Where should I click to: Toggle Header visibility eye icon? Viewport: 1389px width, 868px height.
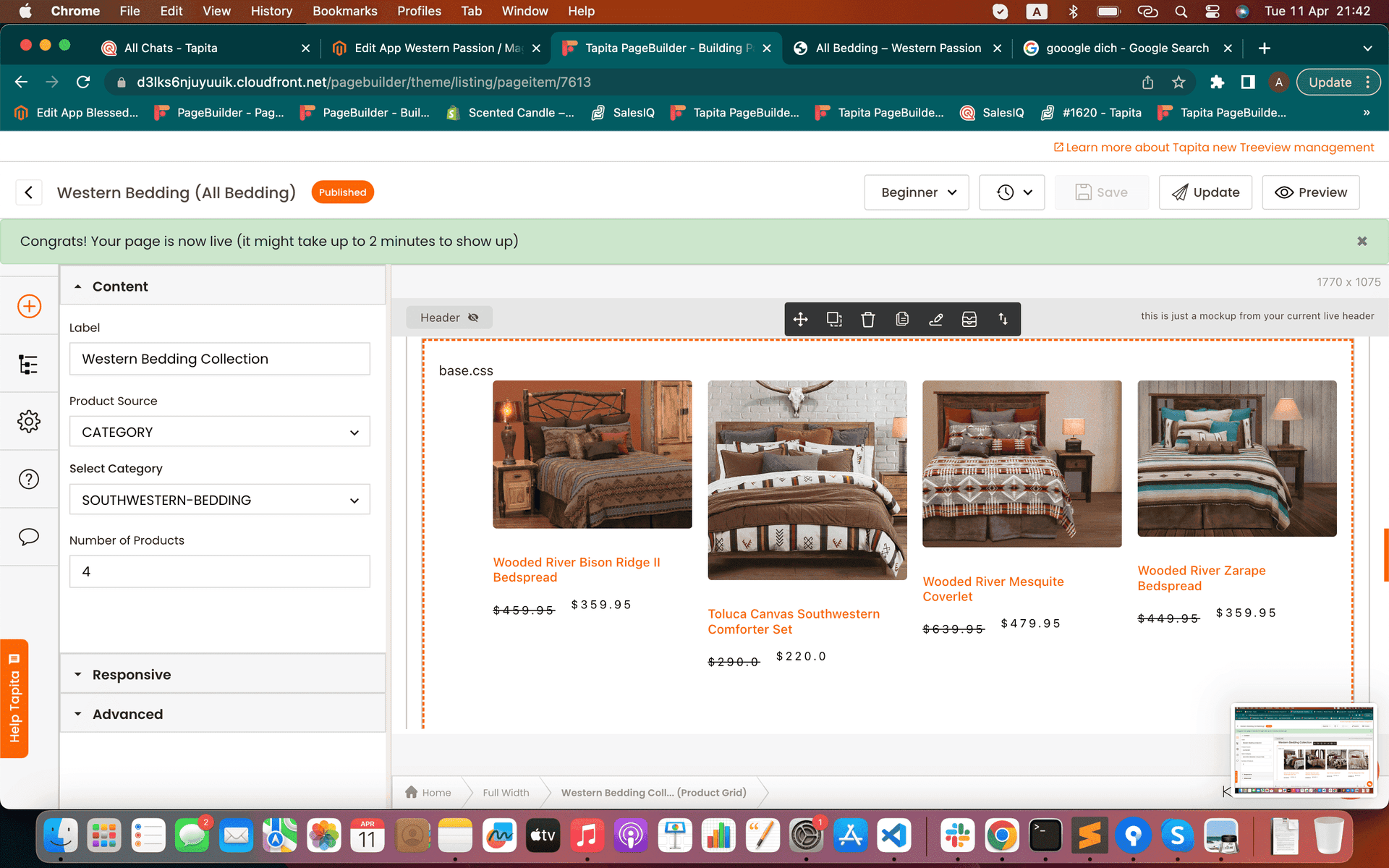pyautogui.click(x=473, y=318)
